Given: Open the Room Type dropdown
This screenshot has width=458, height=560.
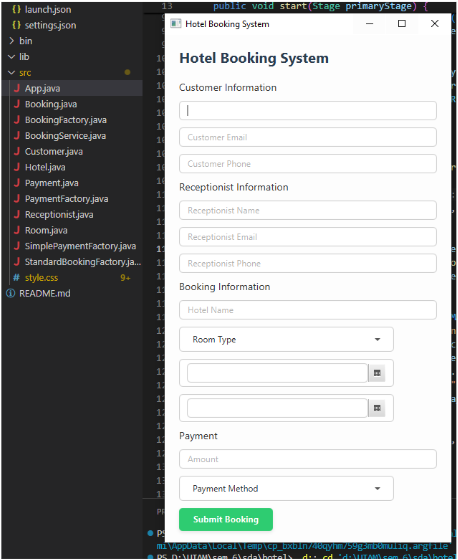Looking at the screenshot, I should [286, 339].
